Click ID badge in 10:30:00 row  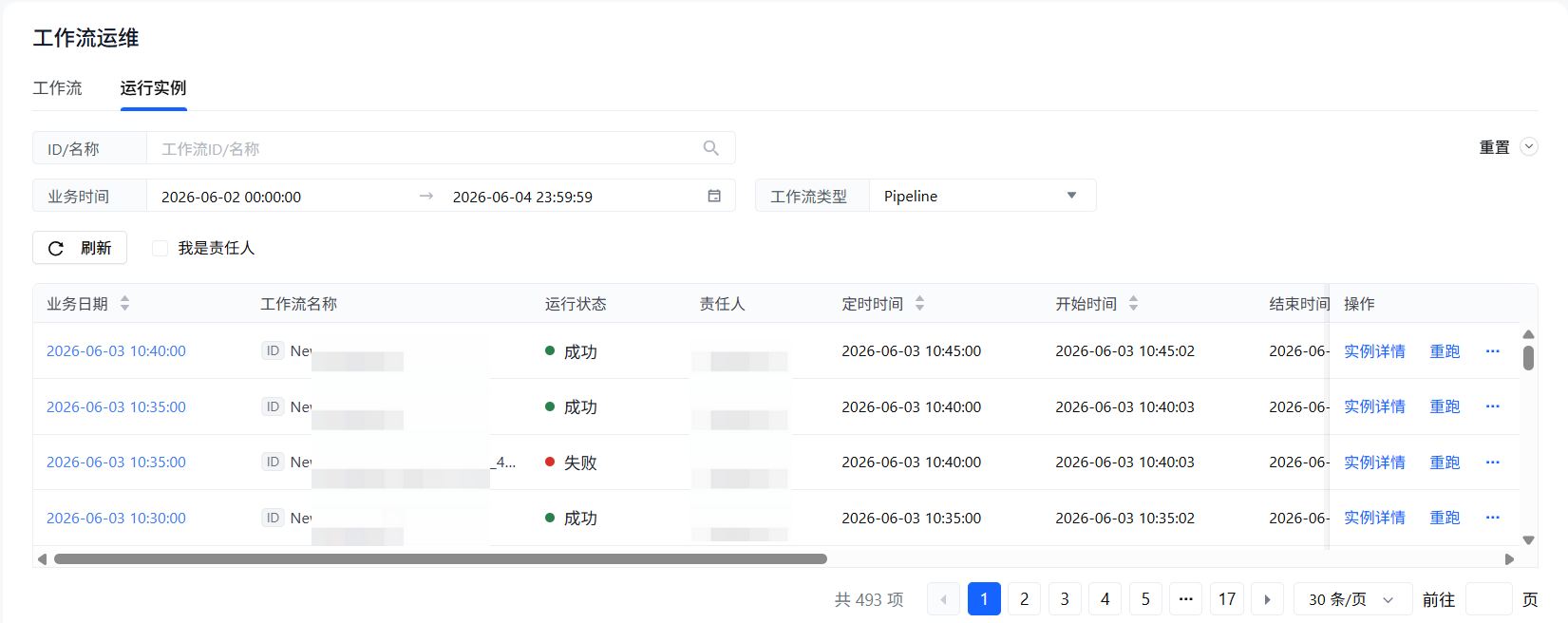pos(273,518)
